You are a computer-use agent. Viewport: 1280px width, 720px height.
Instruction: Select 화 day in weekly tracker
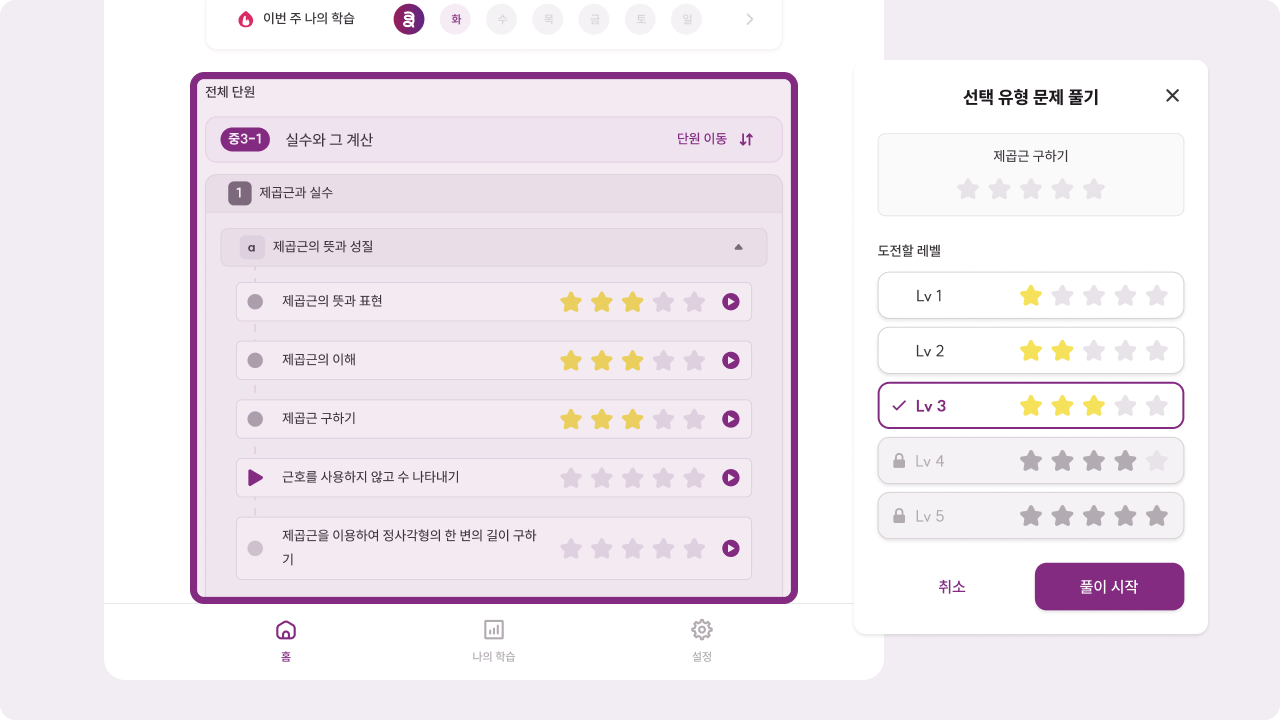point(455,19)
